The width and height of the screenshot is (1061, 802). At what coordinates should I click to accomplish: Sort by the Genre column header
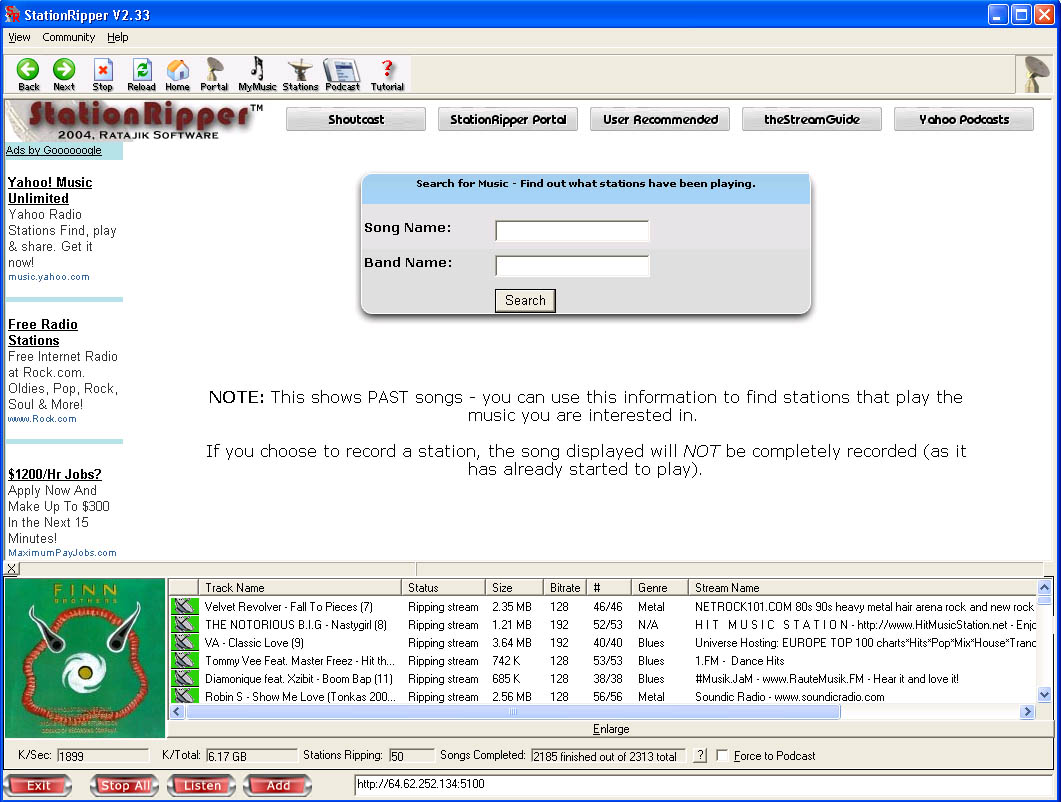(660, 587)
